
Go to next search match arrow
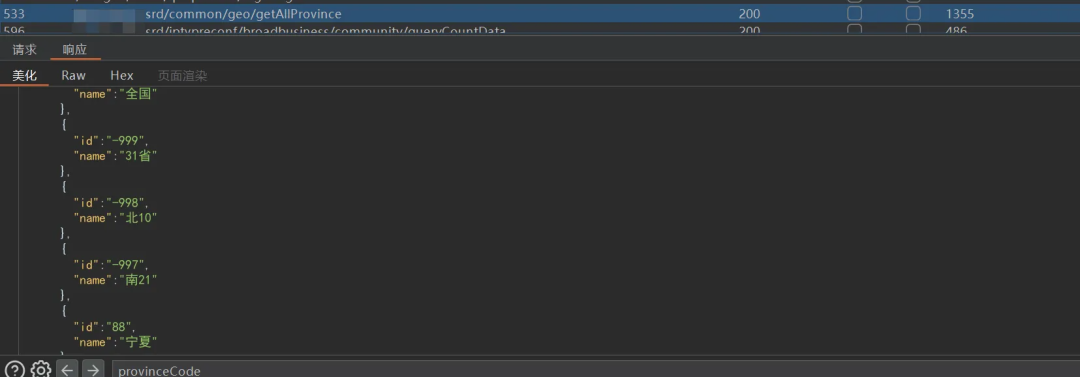coord(93,370)
